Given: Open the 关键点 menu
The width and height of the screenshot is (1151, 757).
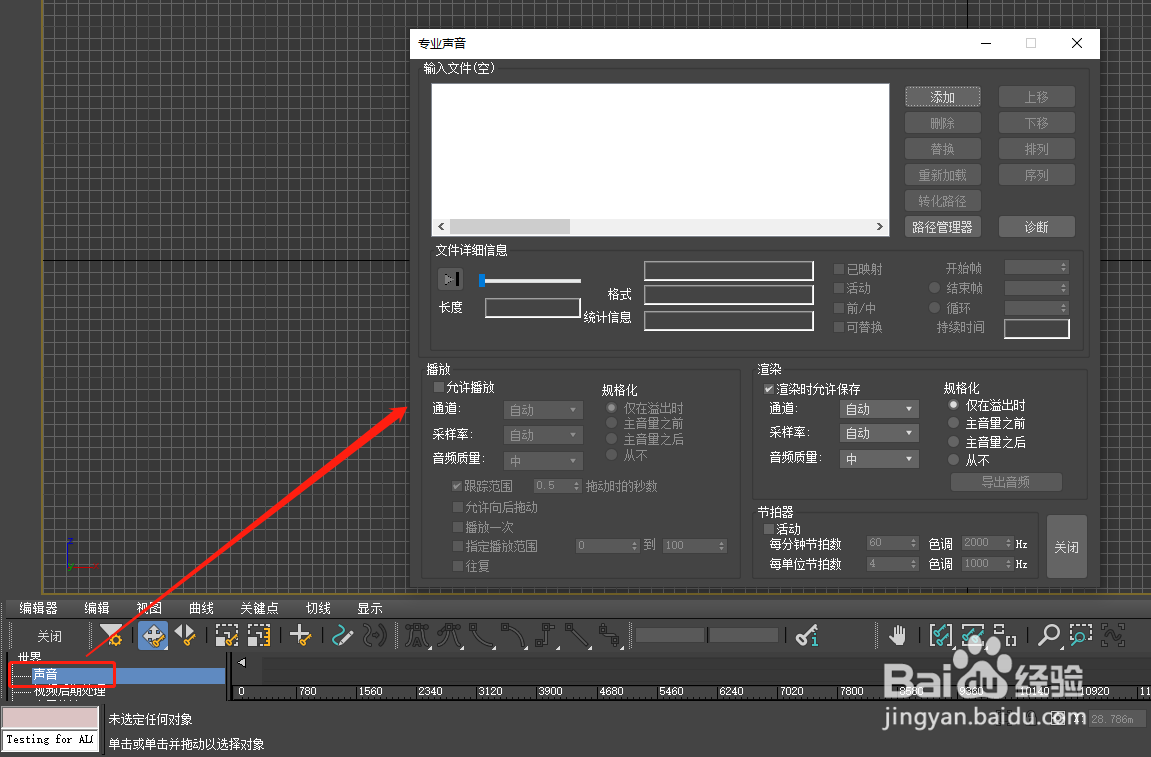Looking at the screenshot, I should tap(259, 608).
